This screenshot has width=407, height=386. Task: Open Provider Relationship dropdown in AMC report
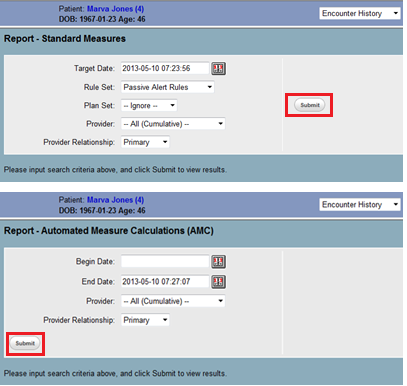tap(145, 320)
